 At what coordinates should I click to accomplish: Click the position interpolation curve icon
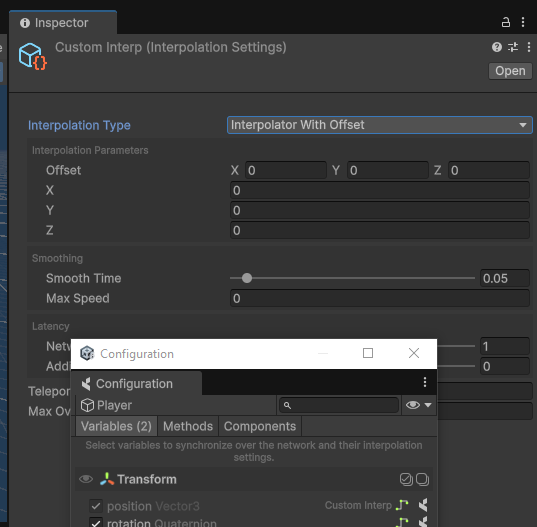pyautogui.click(x=402, y=505)
